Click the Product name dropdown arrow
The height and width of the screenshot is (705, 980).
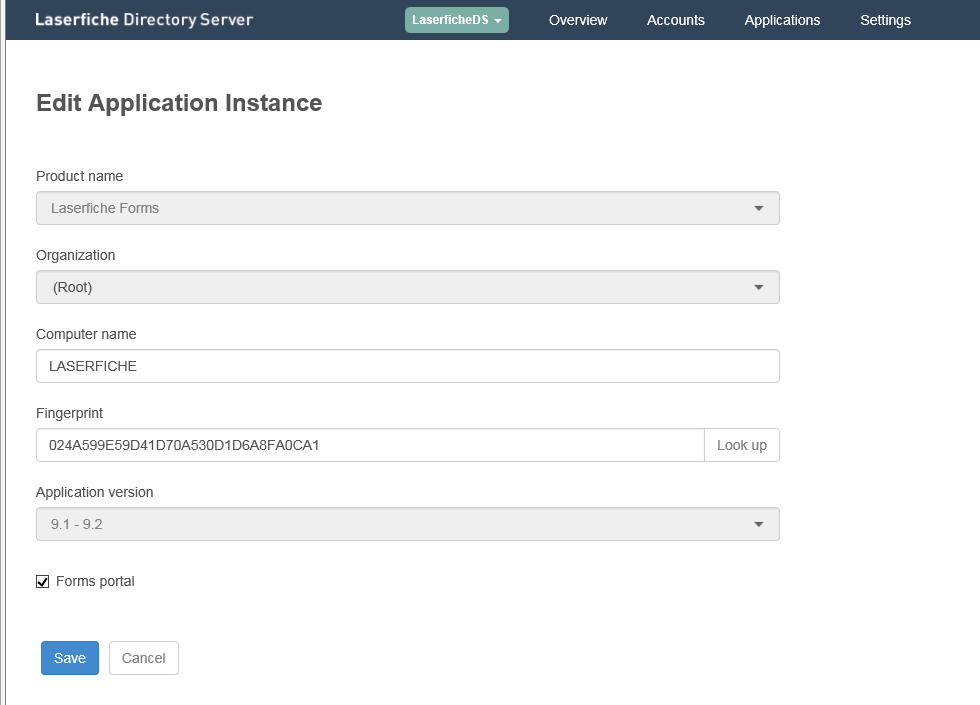pos(758,208)
